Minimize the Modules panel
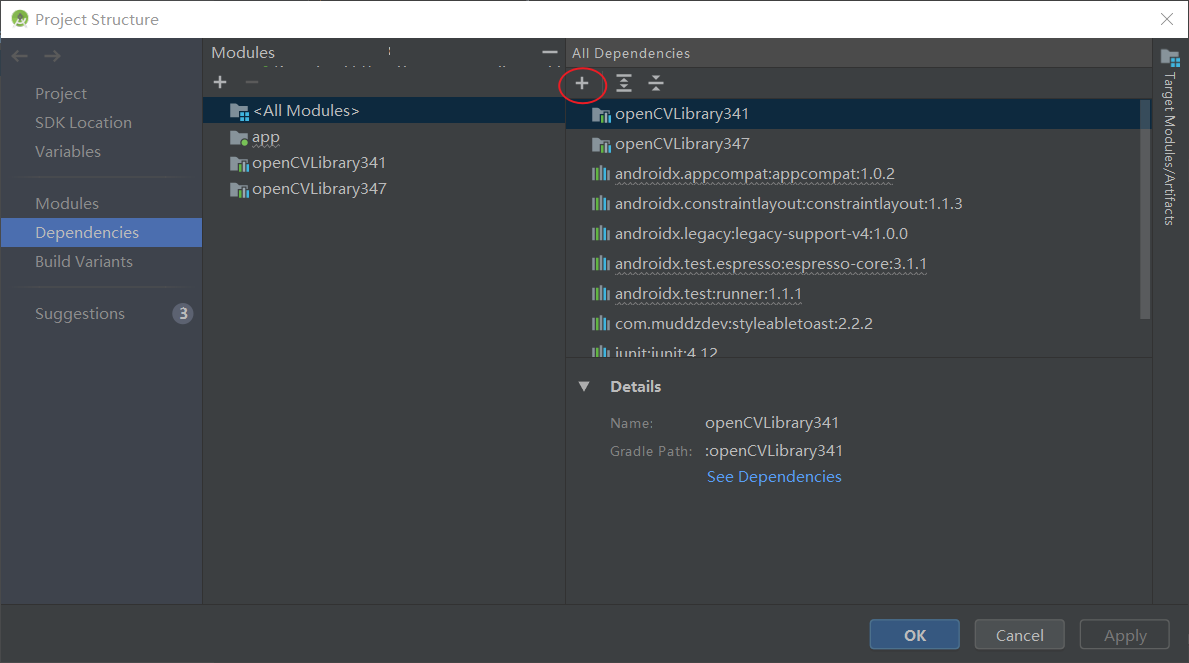The width and height of the screenshot is (1189, 663). tap(550, 52)
